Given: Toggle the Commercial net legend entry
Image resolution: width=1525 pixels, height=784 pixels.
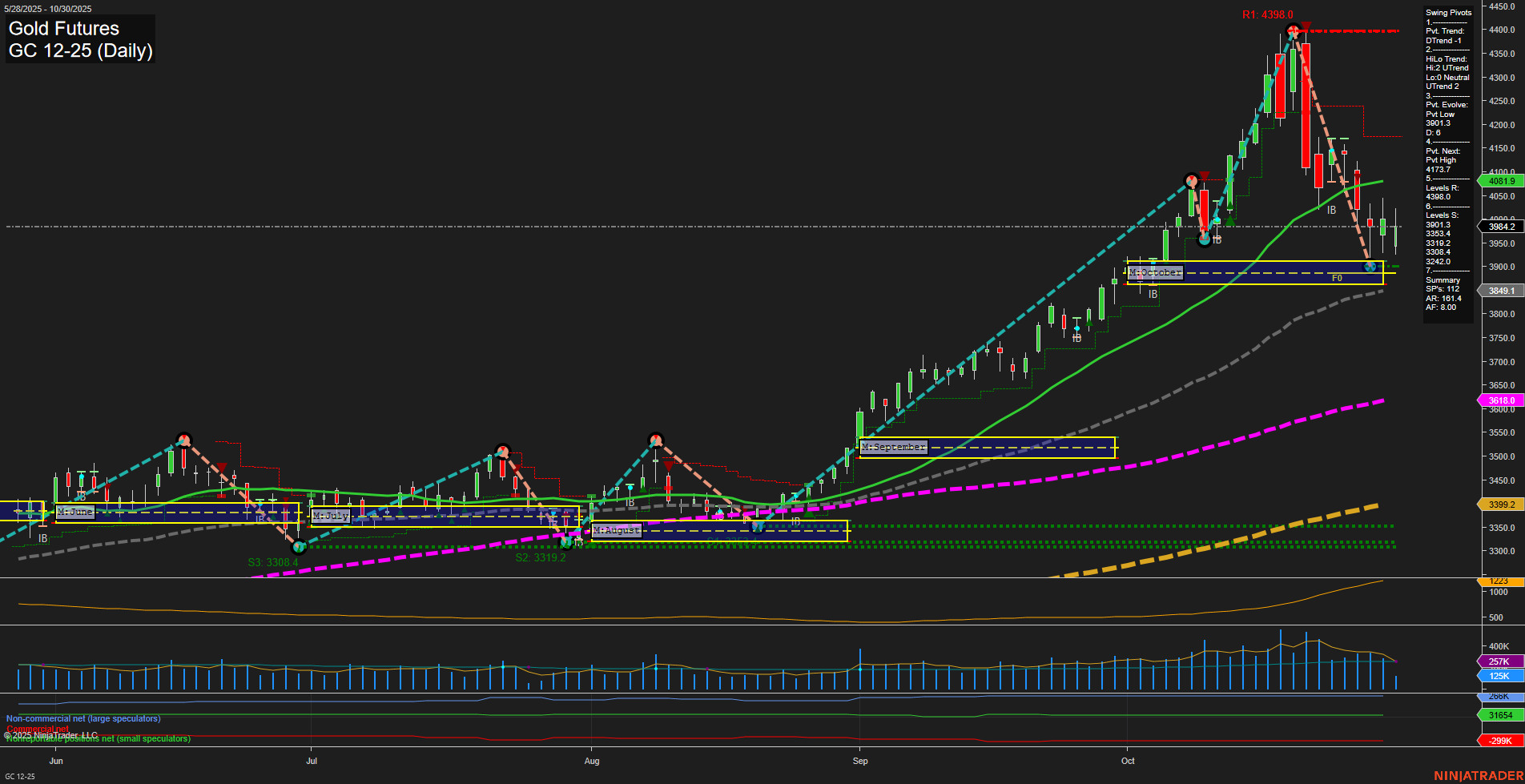Looking at the screenshot, I should pos(38,730).
